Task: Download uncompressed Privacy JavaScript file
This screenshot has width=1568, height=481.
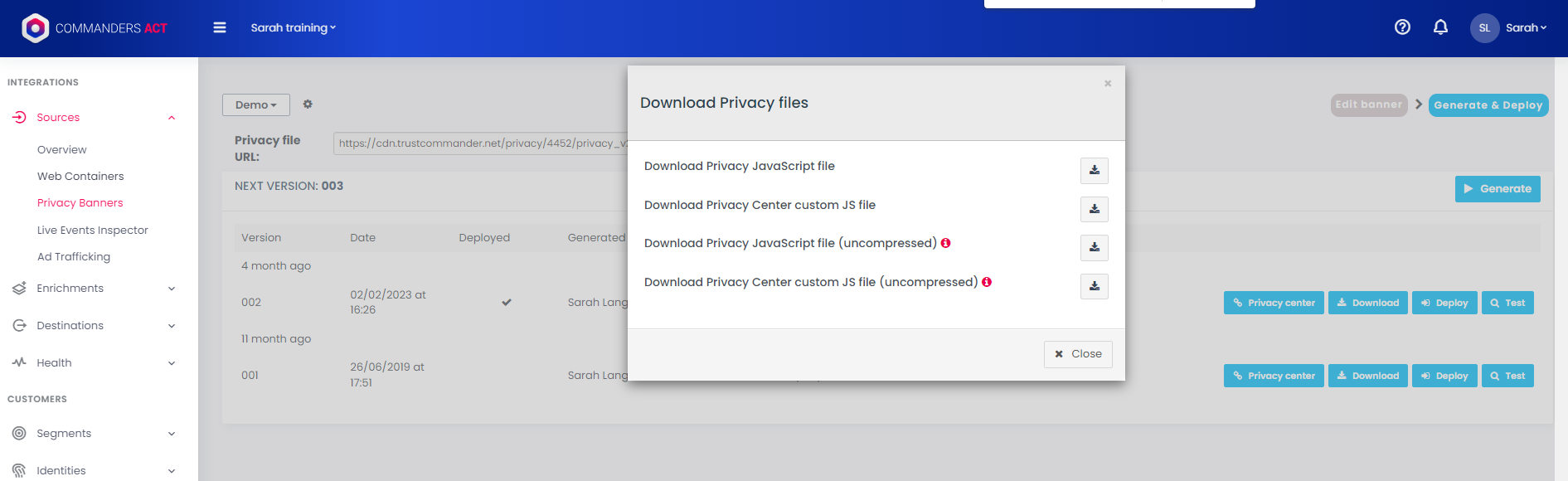Action: [1094, 247]
